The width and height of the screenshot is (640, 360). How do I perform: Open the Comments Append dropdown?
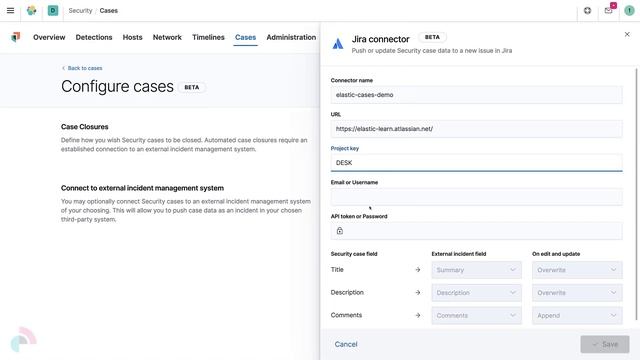point(577,316)
